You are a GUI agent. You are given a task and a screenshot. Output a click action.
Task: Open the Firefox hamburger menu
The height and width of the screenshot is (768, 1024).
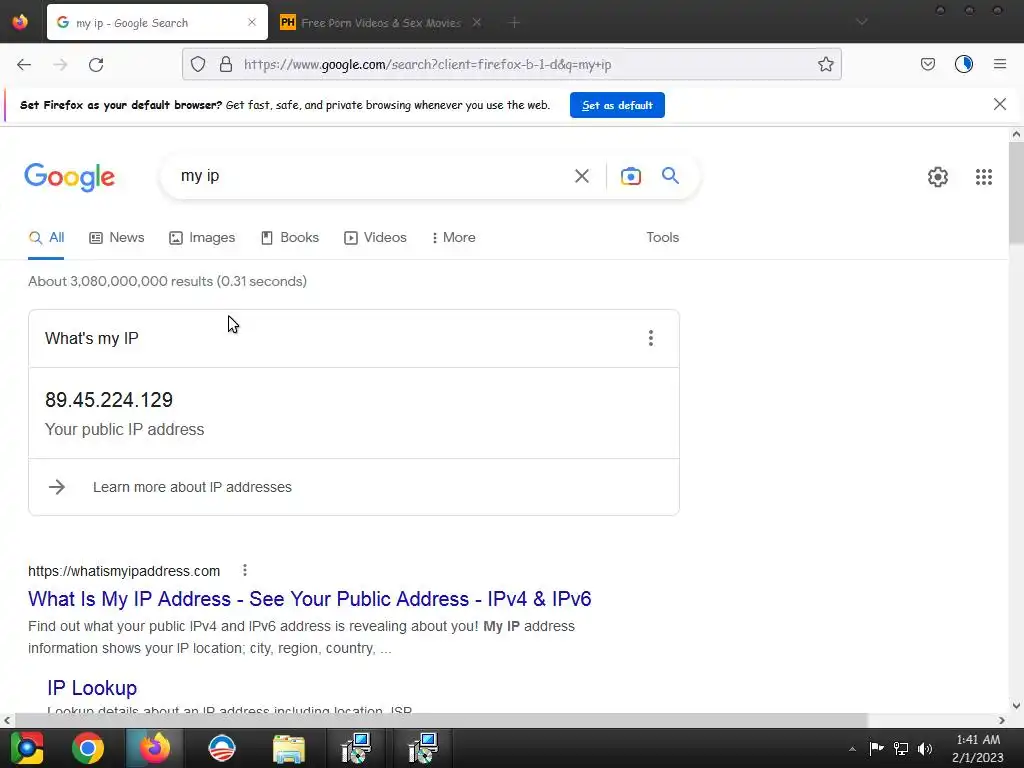1000,64
